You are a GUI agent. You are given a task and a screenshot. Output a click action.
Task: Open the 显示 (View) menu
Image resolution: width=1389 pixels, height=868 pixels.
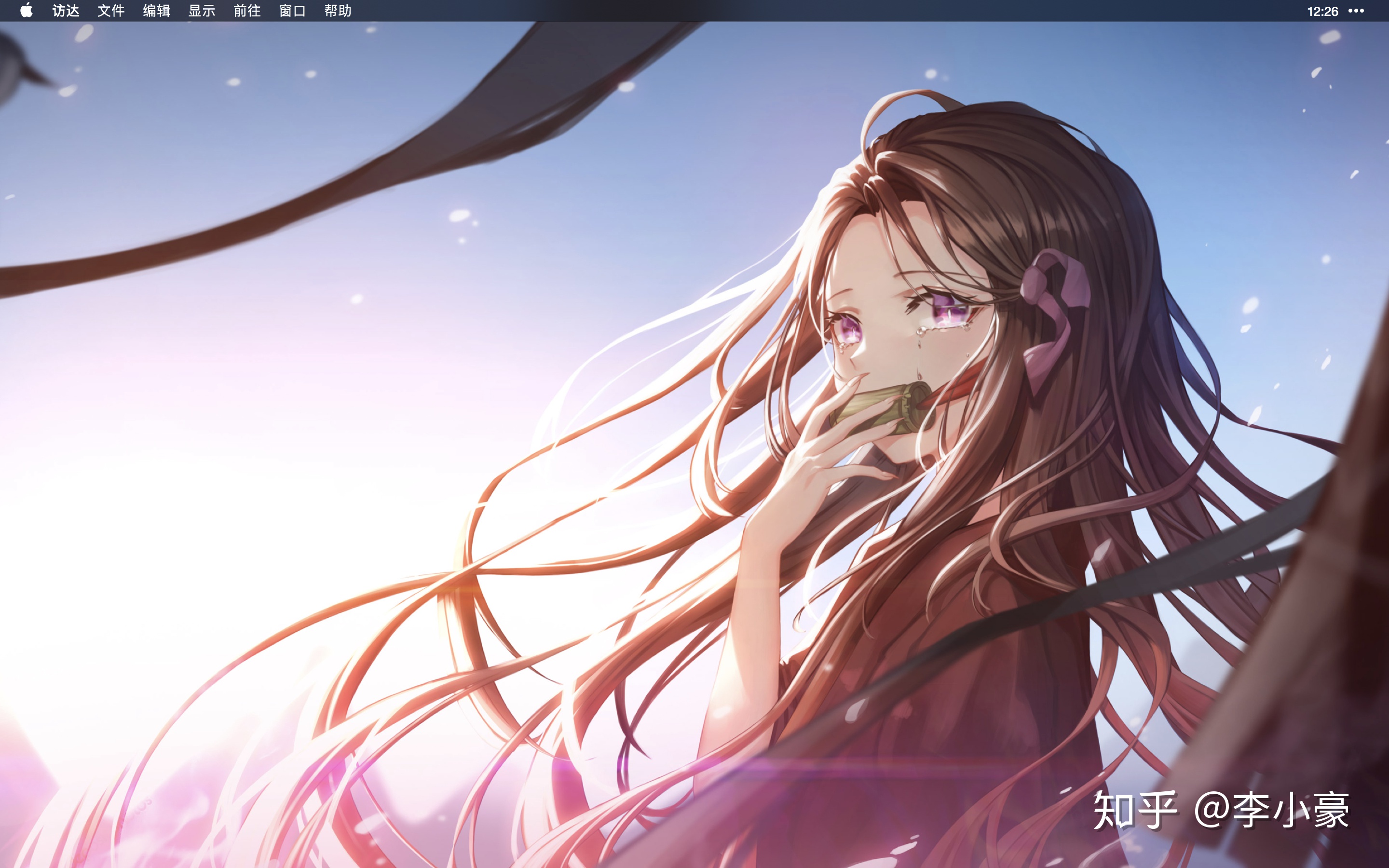coord(202,11)
